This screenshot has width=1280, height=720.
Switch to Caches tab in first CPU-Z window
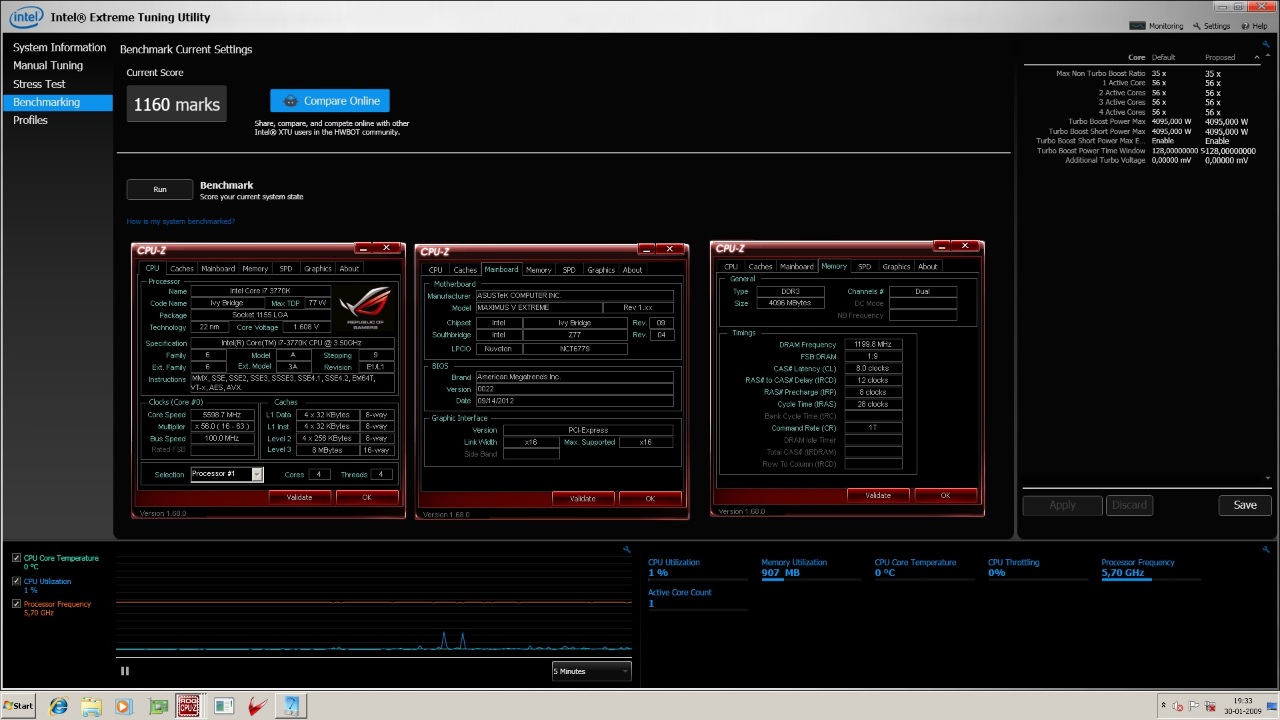[181, 269]
